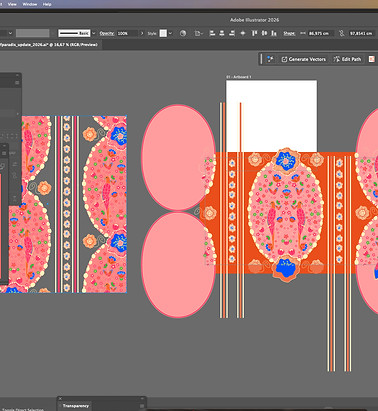Screen dimensions: 378x411
Task: Click Horizontal Align Left icon
Action: coord(212,33)
